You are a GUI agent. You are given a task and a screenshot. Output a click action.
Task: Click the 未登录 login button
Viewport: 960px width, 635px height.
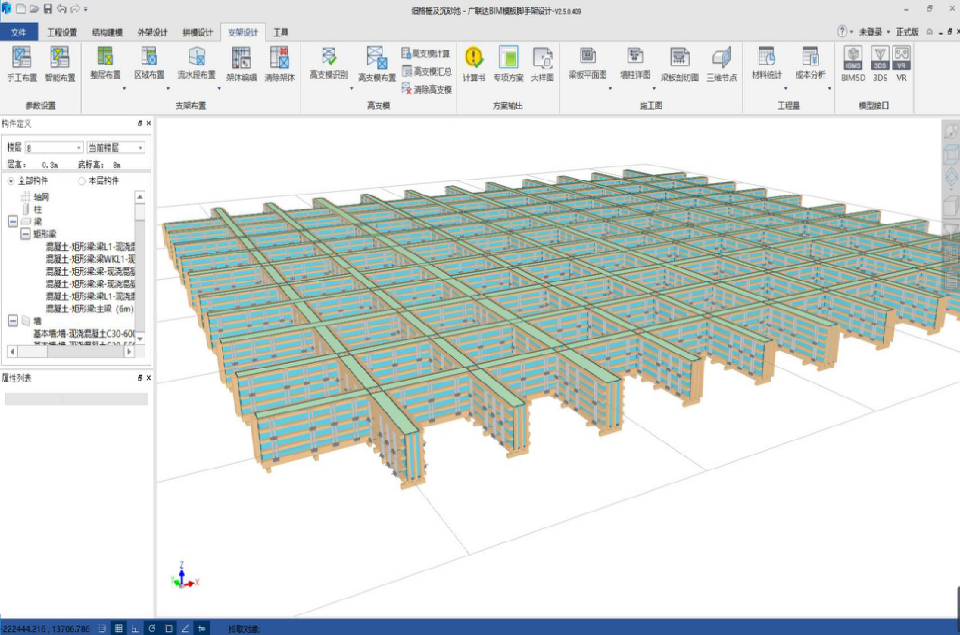(x=870, y=31)
